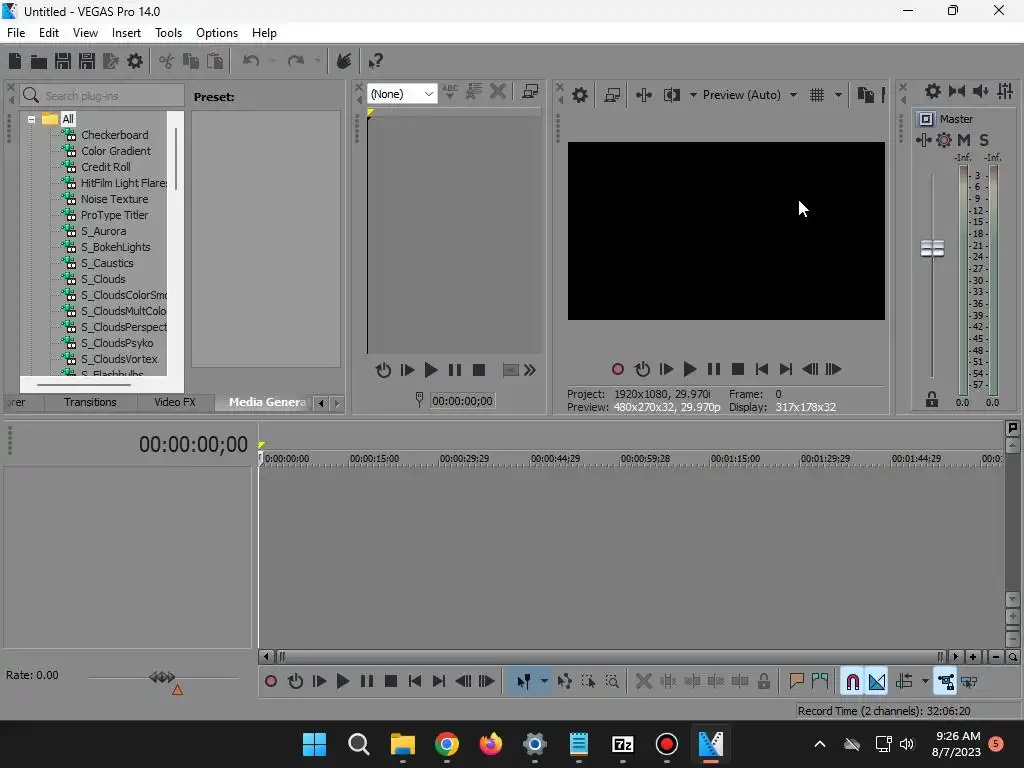Click the Copy icon in main toolbar
This screenshot has width=1024, height=768.
pyautogui.click(x=191, y=61)
